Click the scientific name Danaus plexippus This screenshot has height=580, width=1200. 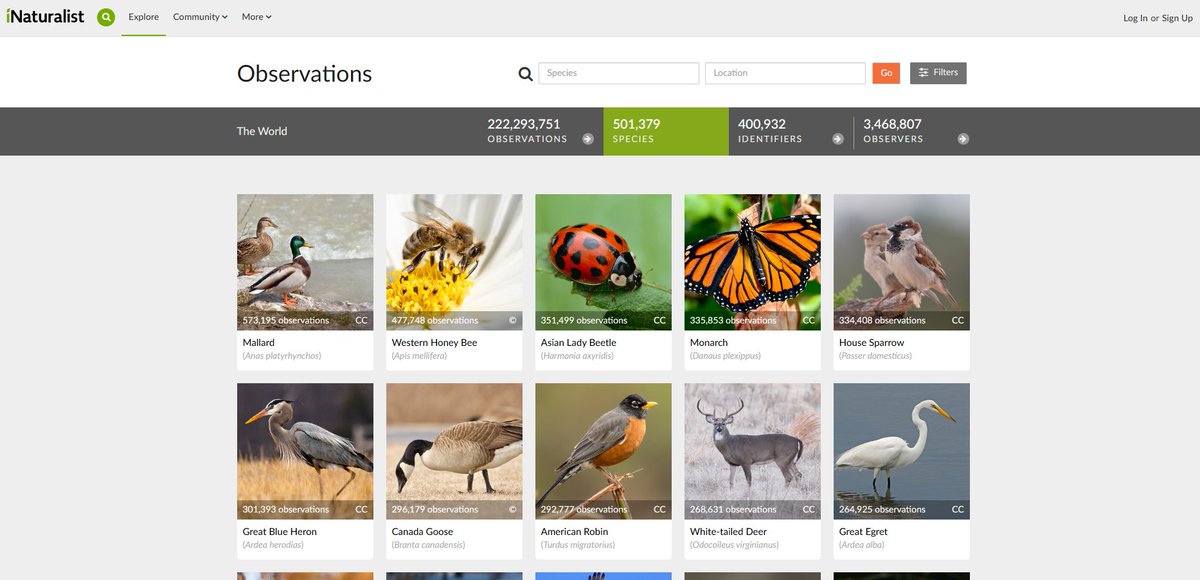[725, 356]
